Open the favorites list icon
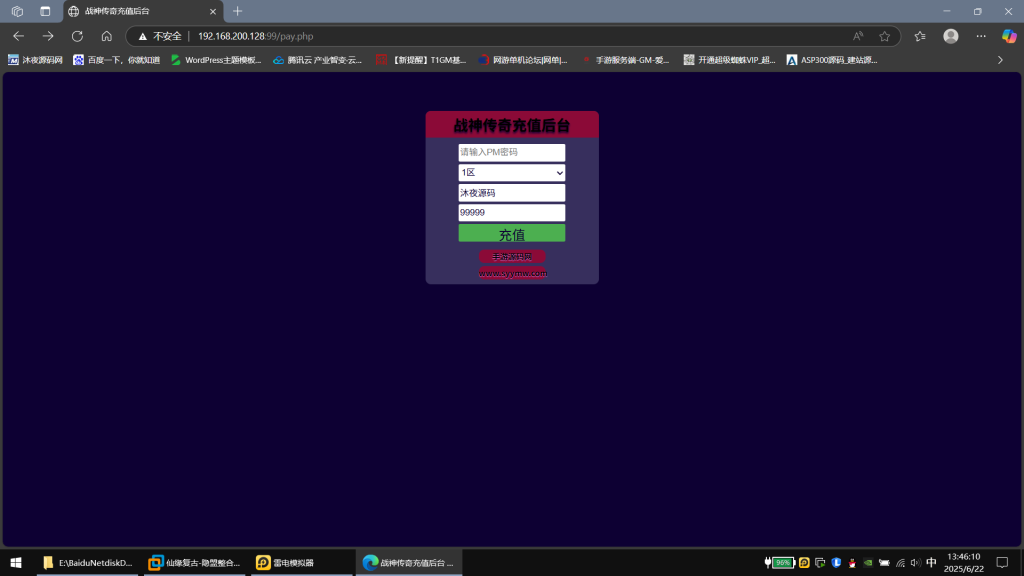Screen dimensions: 1024x576 [920, 36]
